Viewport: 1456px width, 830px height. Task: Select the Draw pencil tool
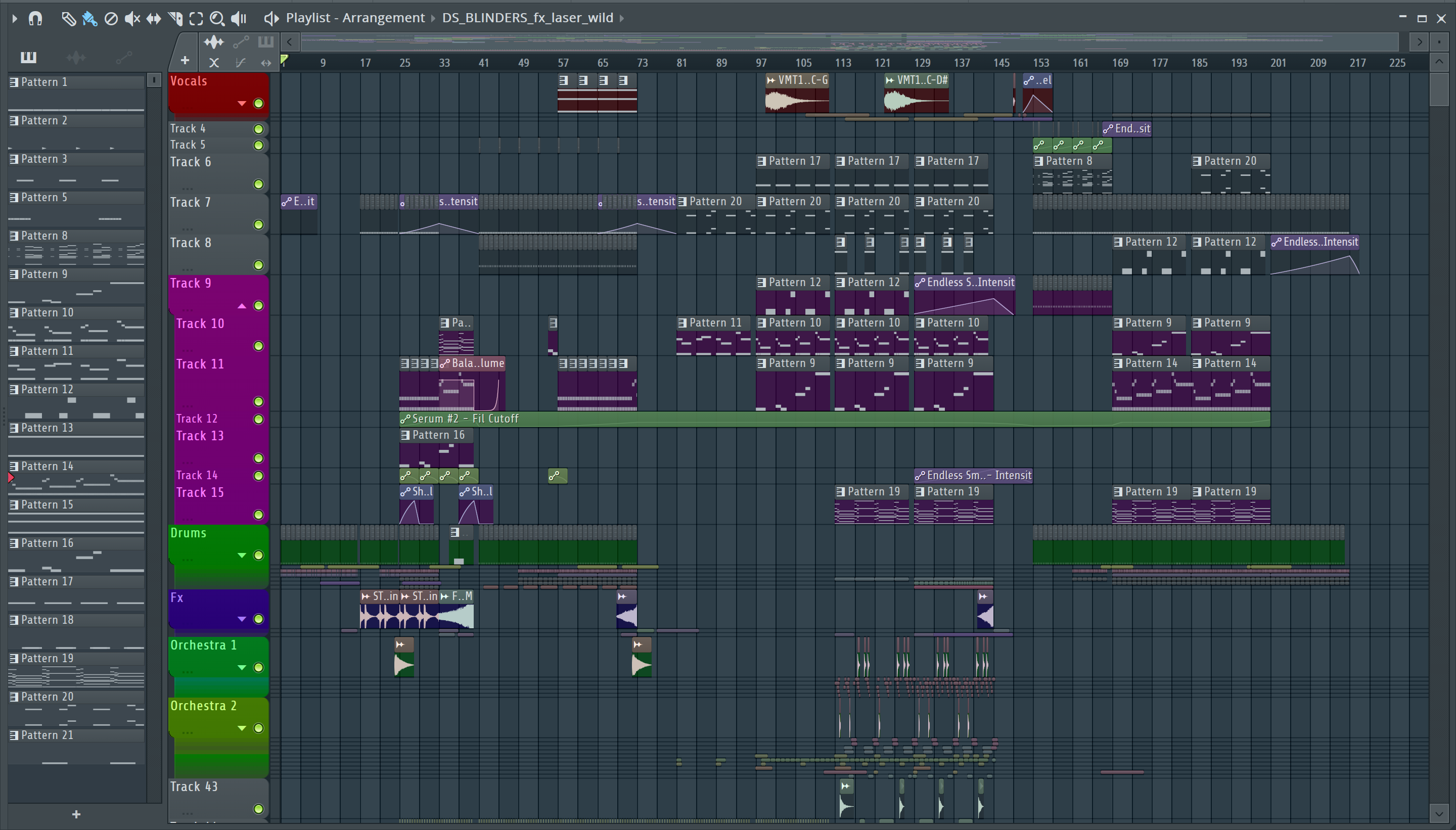pos(68,18)
